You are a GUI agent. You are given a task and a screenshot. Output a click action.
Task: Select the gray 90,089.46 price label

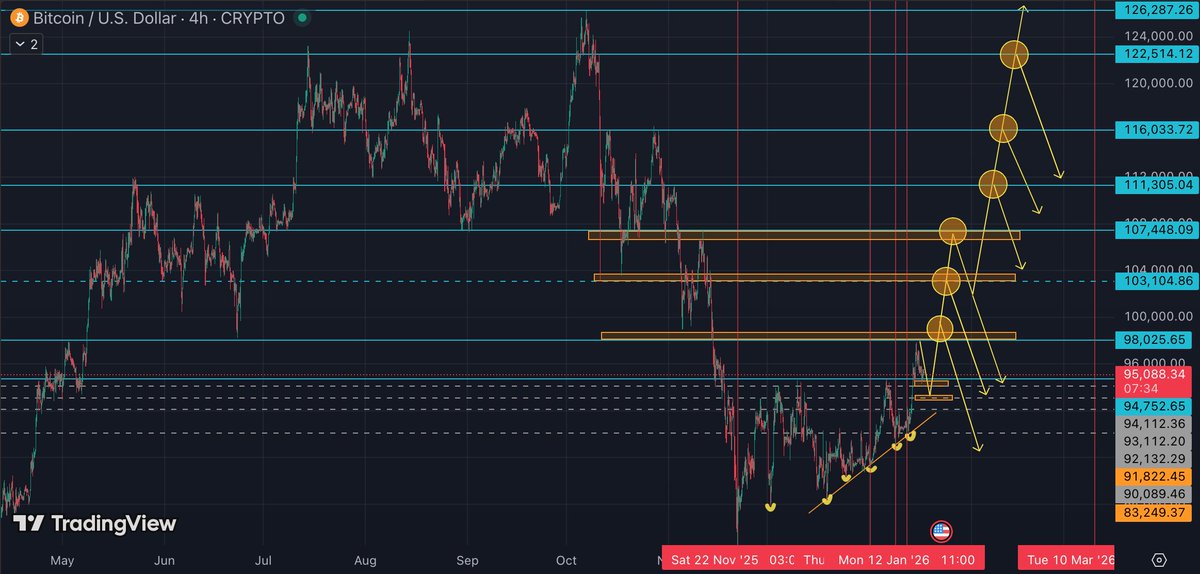1155,494
